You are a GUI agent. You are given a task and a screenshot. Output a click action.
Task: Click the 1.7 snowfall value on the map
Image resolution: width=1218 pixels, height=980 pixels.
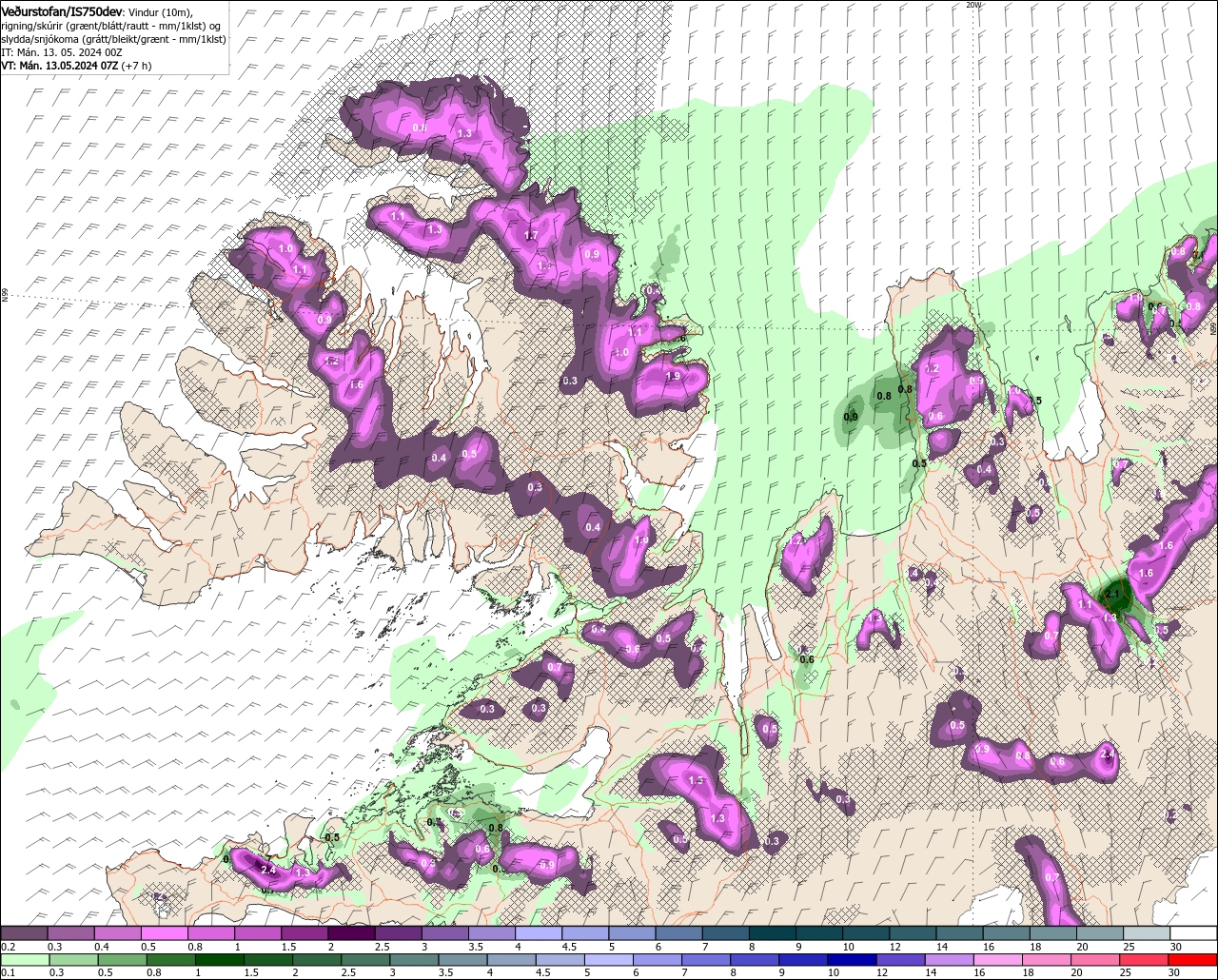532,235
